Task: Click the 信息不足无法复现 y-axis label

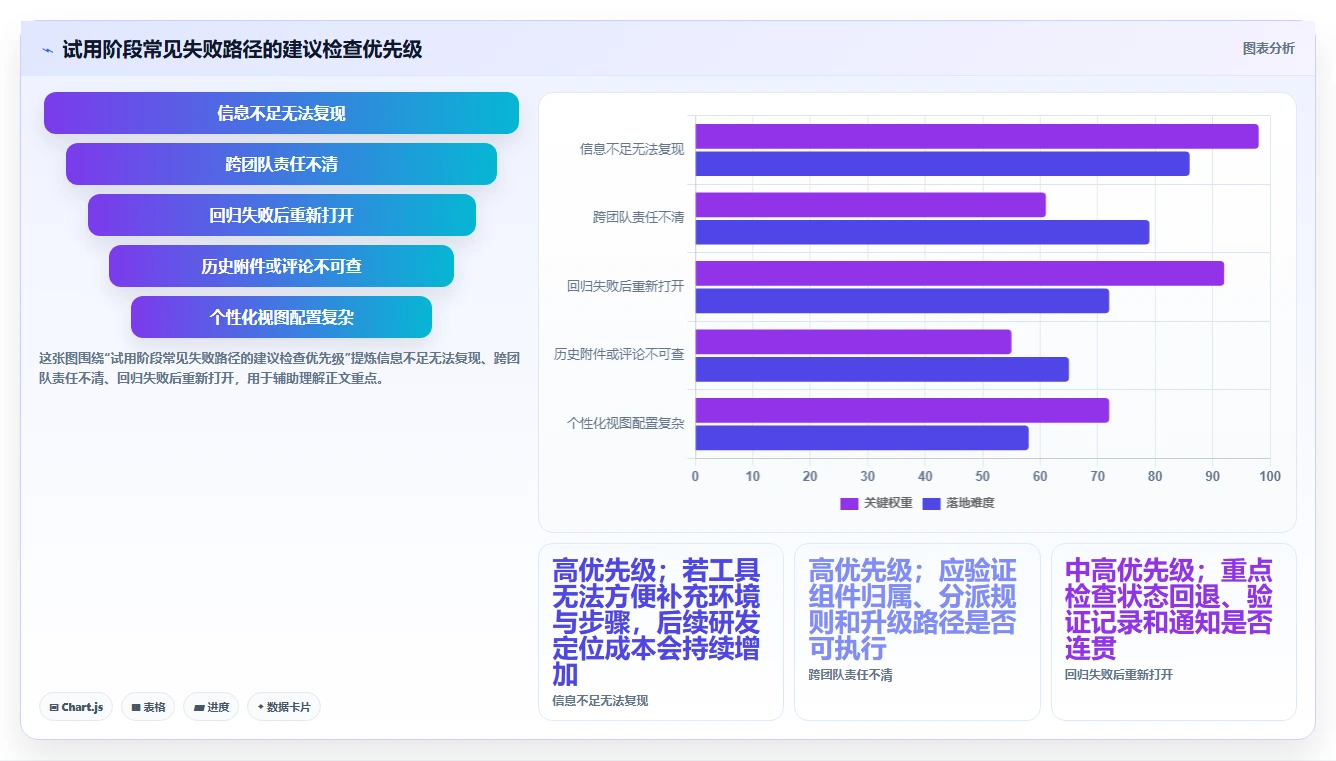Action: coord(632,149)
